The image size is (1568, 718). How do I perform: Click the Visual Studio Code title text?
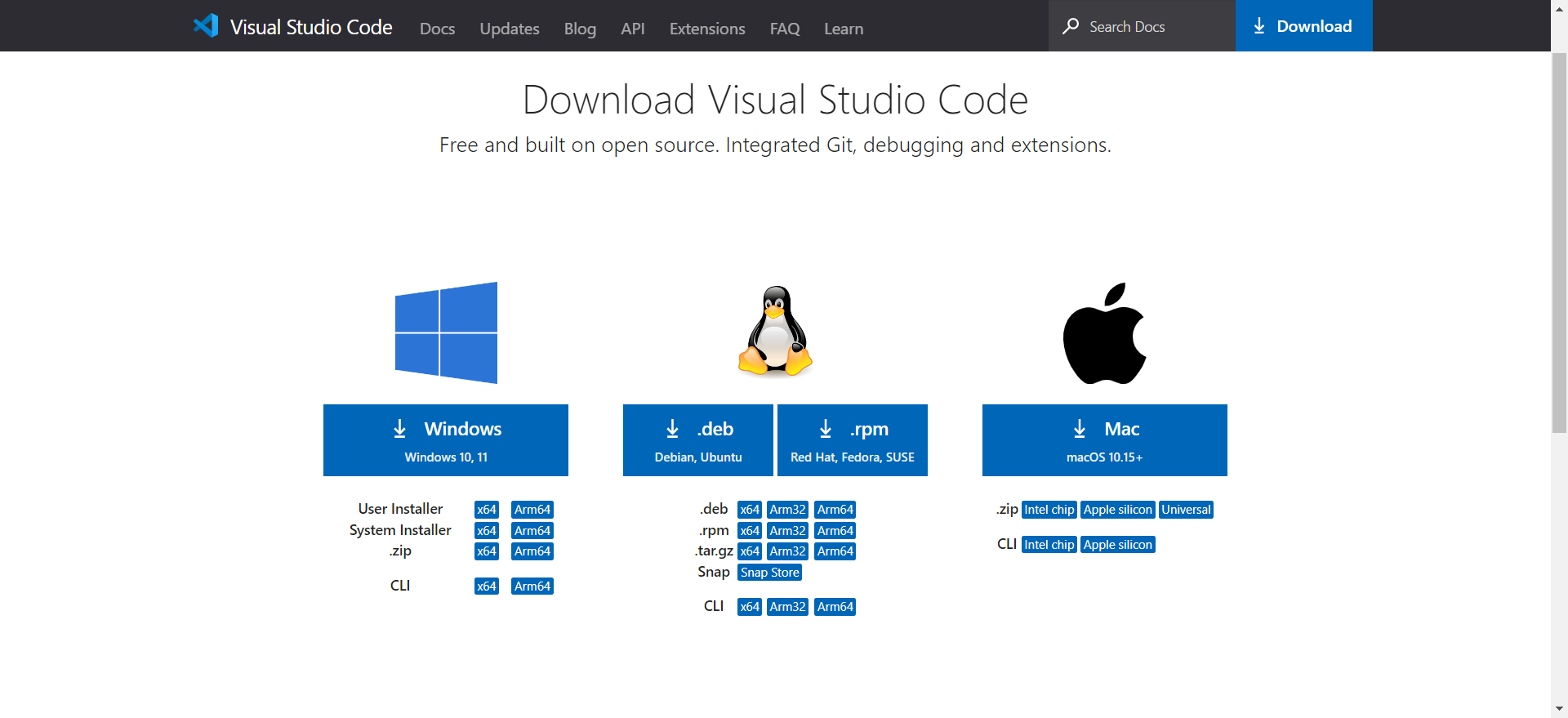[311, 27]
